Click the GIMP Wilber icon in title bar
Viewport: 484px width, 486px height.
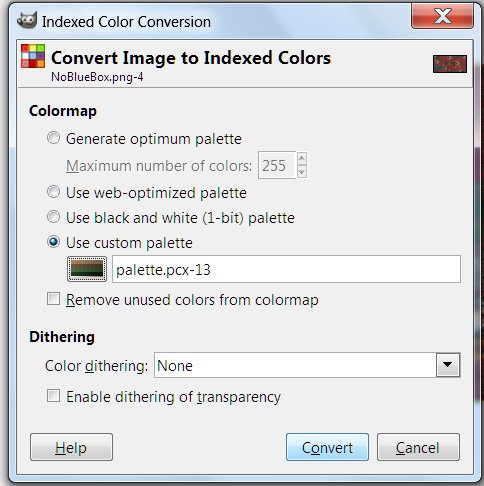(x=27, y=20)
